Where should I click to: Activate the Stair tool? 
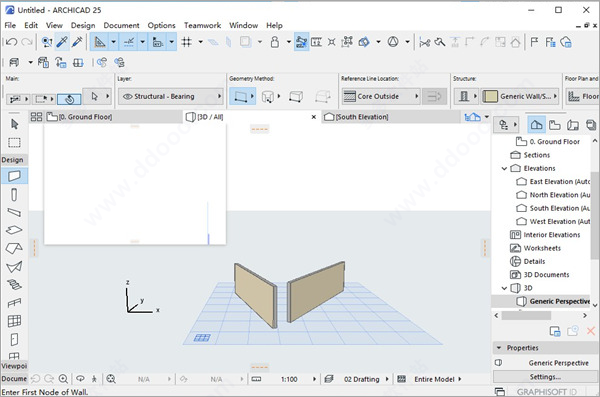[x=14, y=284]
